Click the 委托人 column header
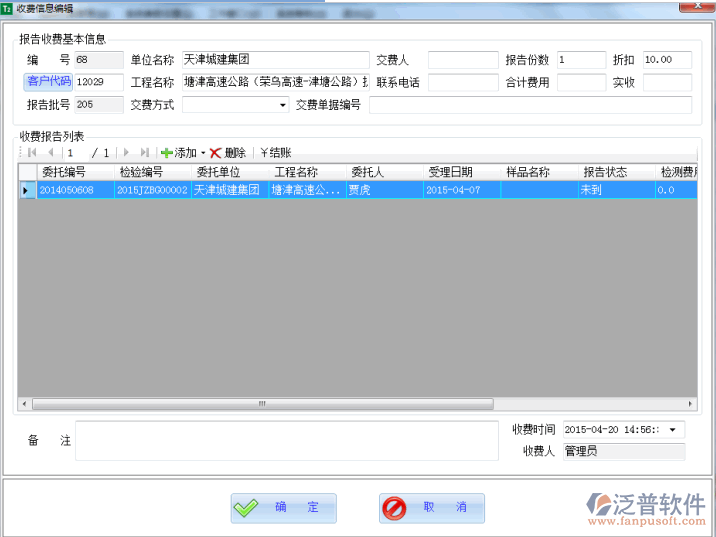Screen dimensions: 716x537 point(385,172)
